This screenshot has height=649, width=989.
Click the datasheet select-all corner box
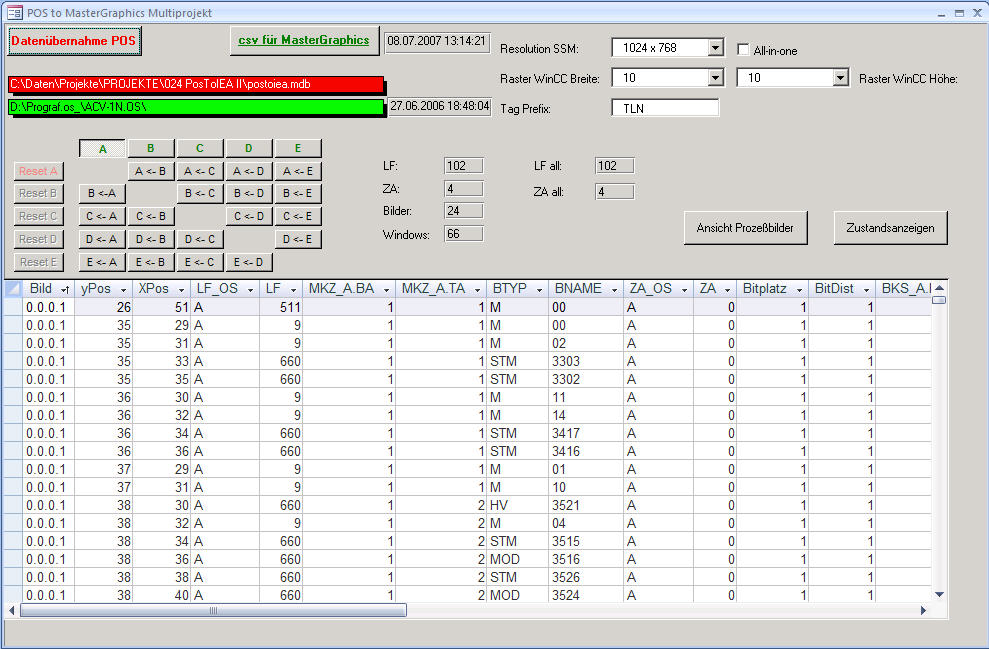[13, 288]
